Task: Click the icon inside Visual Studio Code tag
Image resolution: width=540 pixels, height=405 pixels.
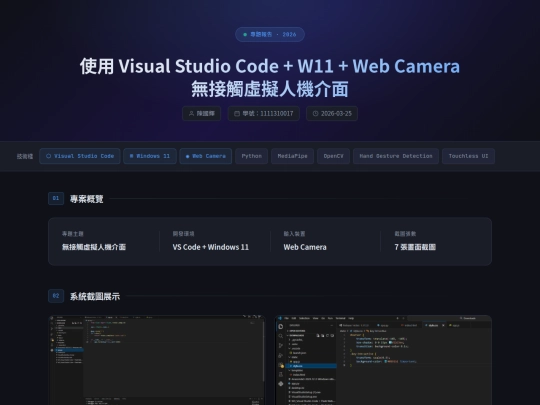Action: pyautogui.click(x=49, y=156)
